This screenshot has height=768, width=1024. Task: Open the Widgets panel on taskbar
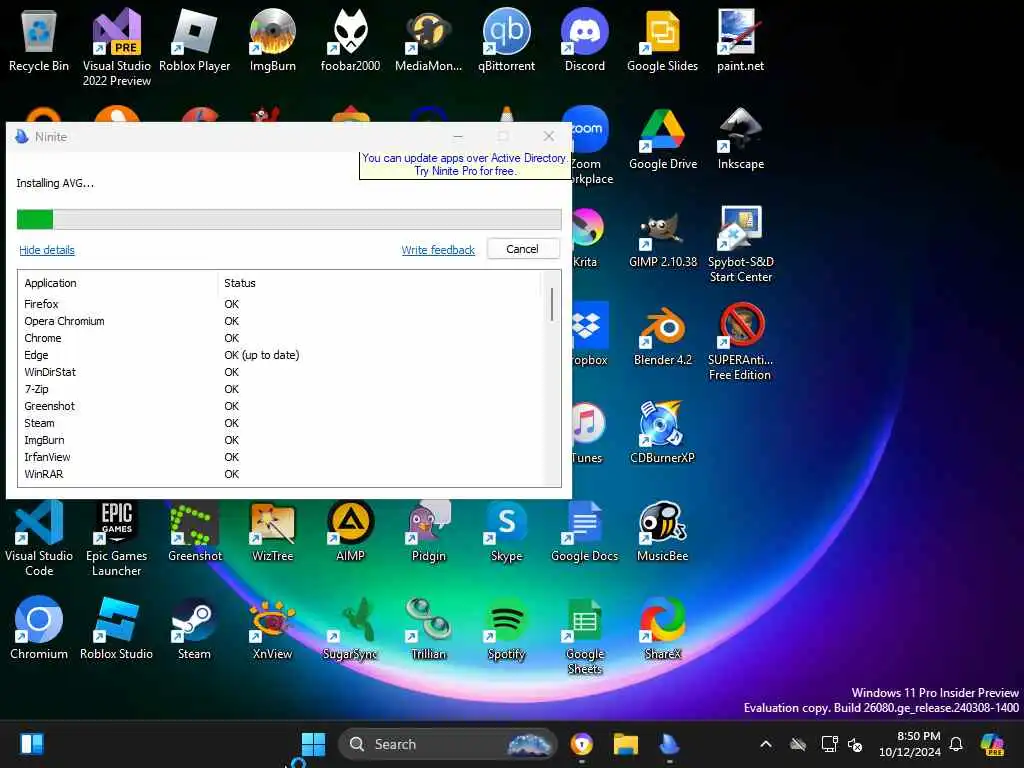click(x=31, y=744)
